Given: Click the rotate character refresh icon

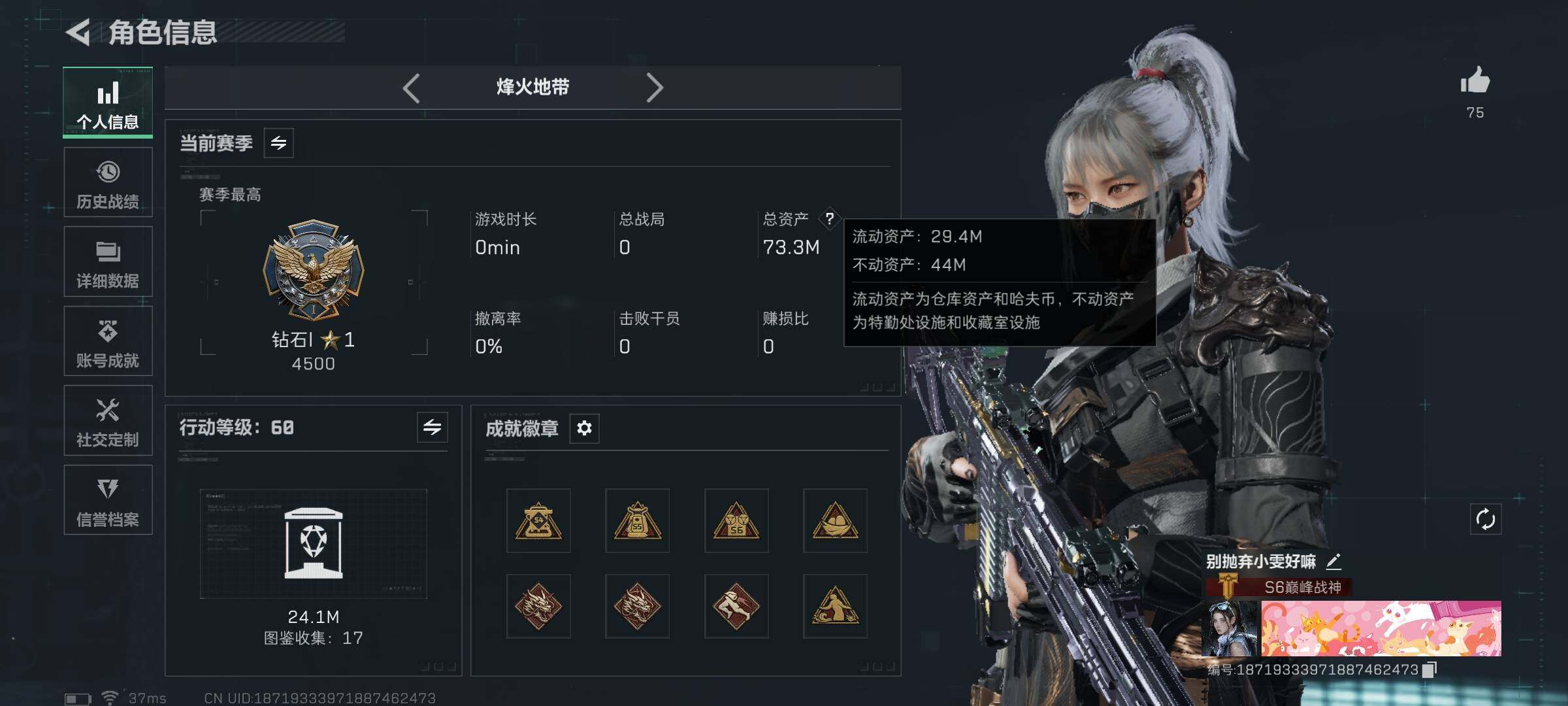Looking at the screenshot, I should (x=1485, y=520).
